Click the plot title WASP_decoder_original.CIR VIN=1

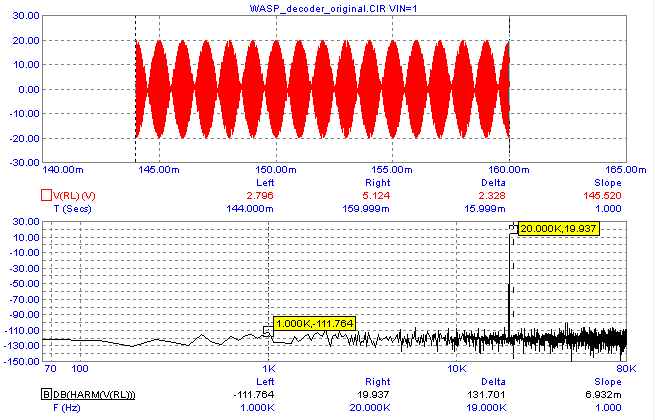pos(333,8)
